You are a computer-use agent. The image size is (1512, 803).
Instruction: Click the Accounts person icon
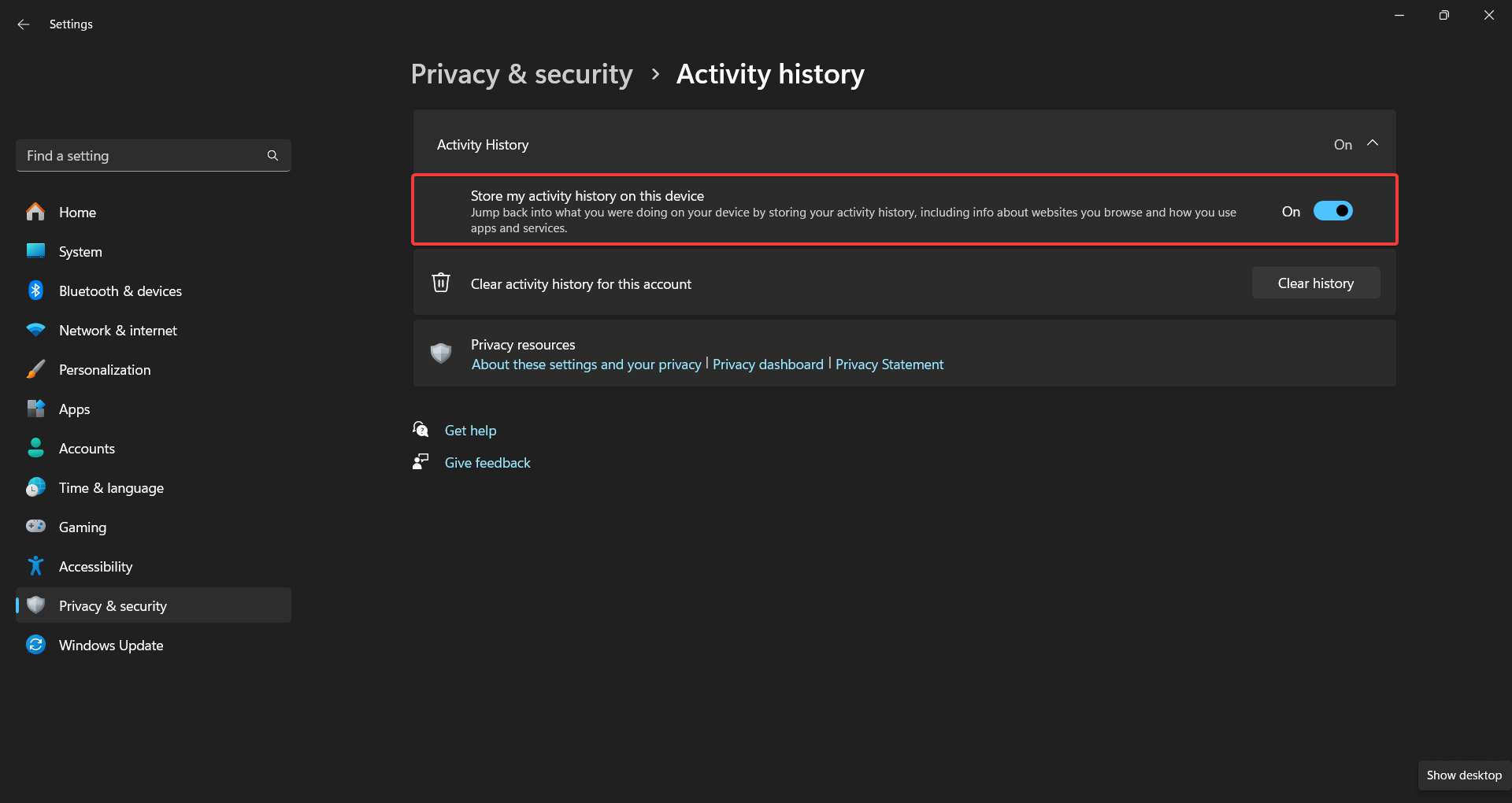[35, 448]
